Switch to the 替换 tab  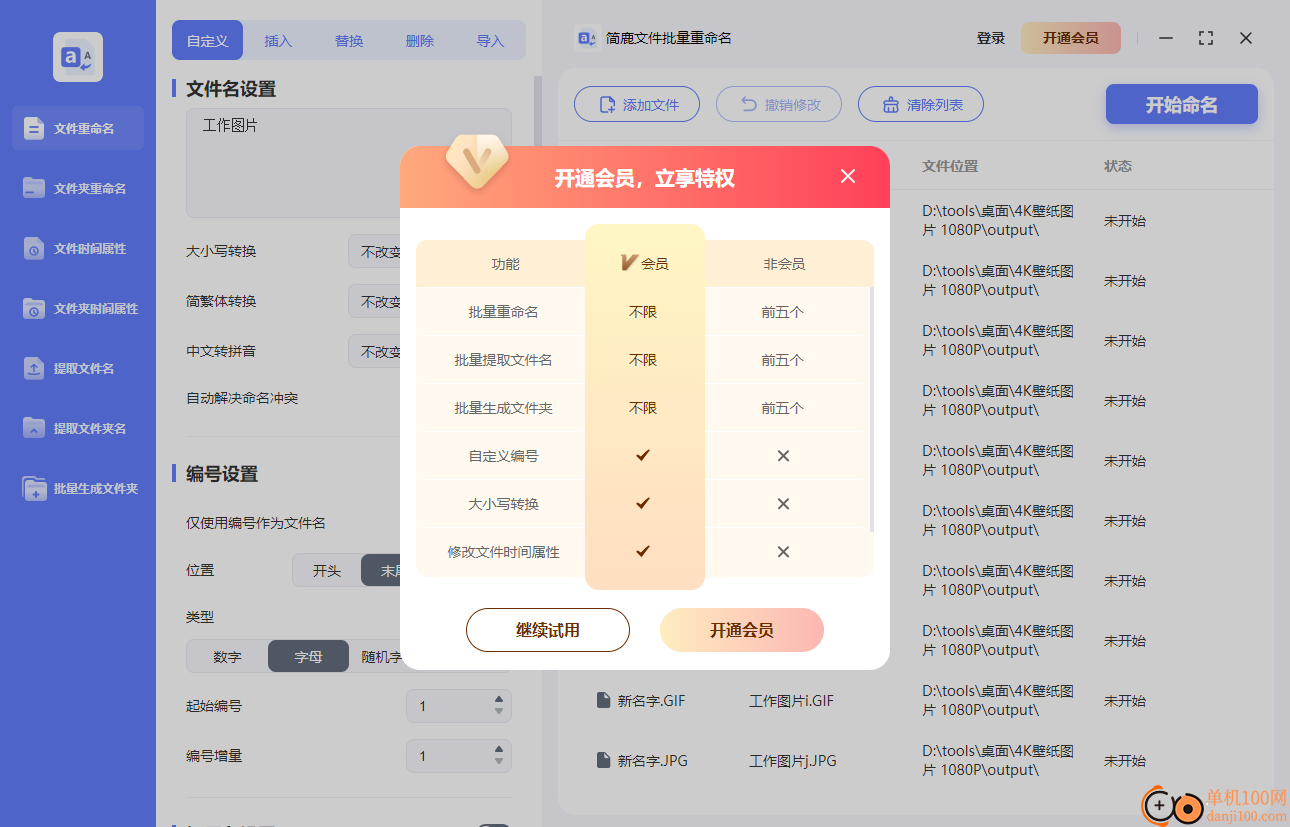349,41
